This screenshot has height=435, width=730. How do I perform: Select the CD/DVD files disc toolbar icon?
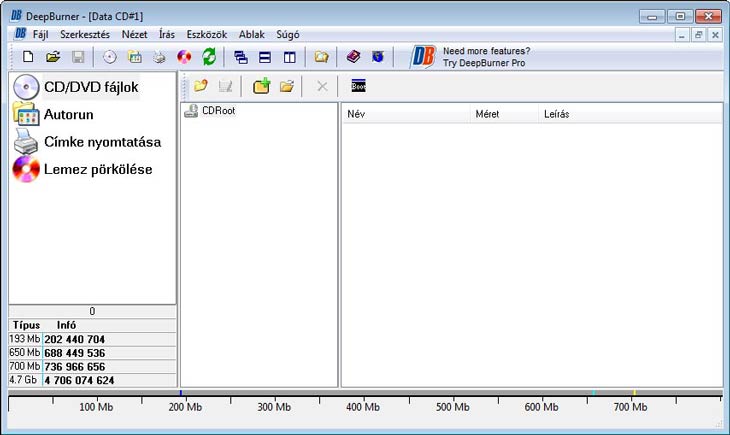click(x=109, y=57)
